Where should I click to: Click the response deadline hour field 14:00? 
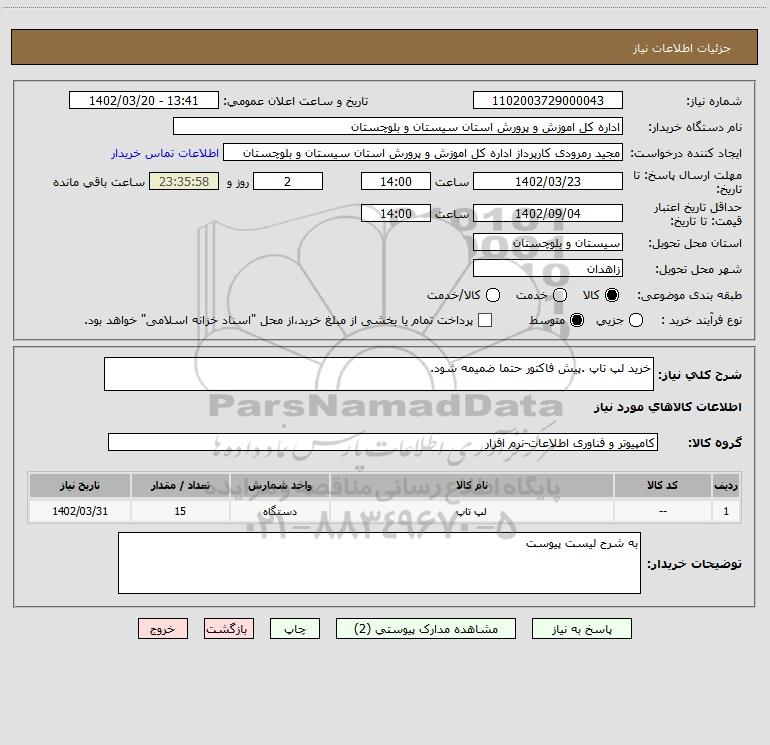pyautogui.click(x=396, y=181)
